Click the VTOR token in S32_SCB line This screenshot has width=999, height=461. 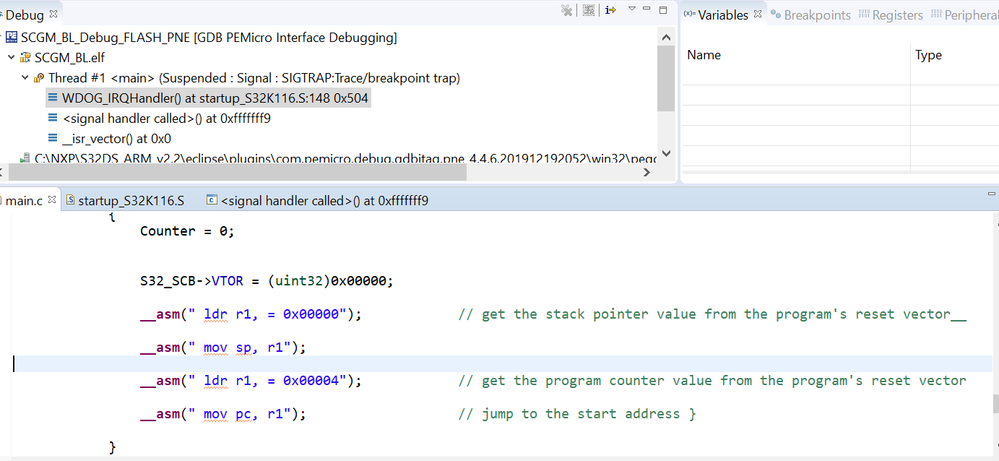(x=227, y=281)
